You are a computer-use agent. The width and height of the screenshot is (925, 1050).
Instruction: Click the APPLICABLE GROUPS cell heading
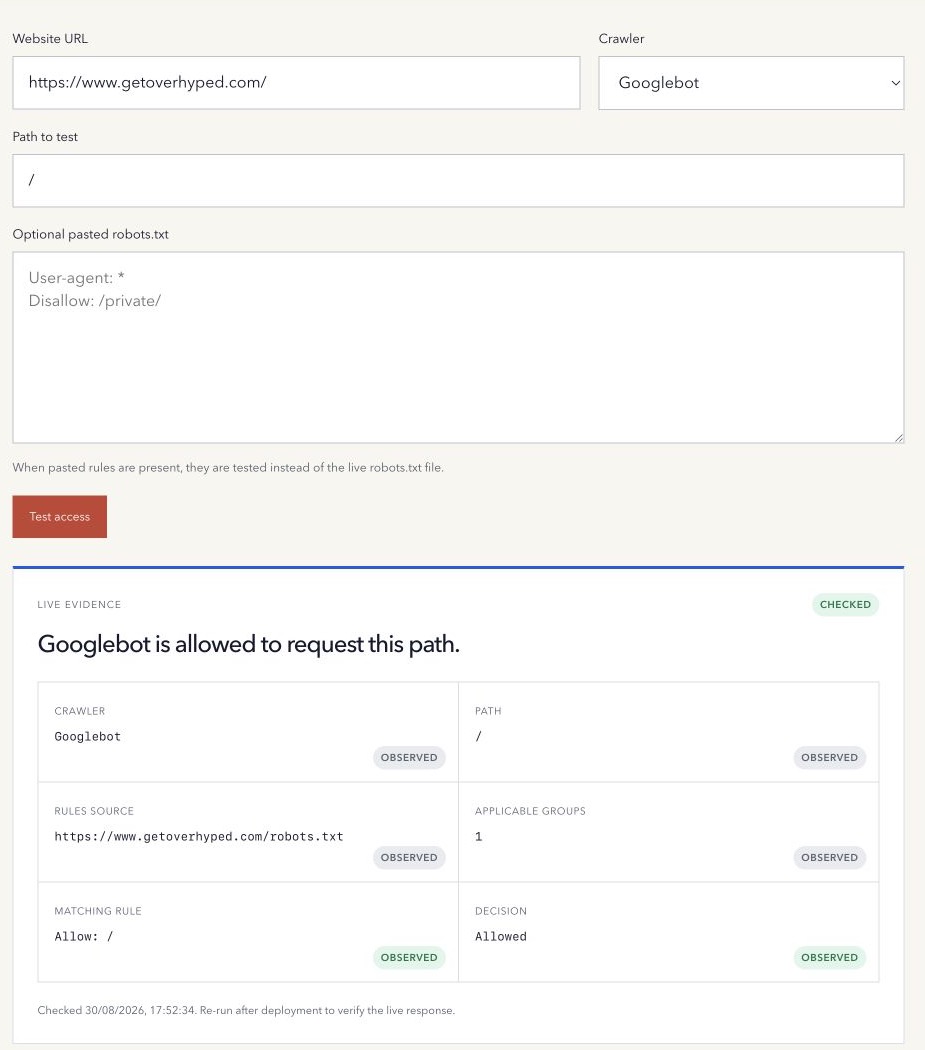pyautogui.click(x=530, y=811)
